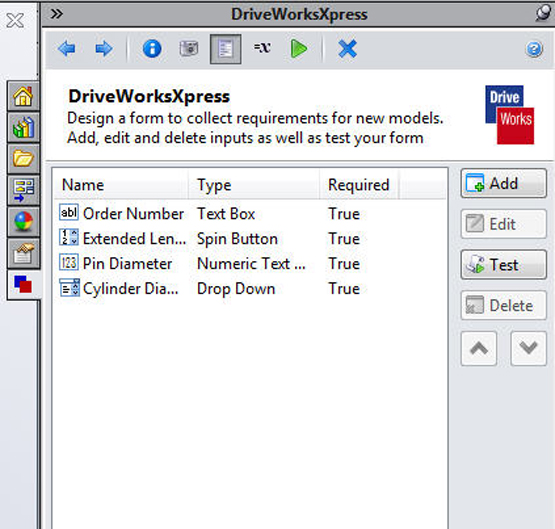The image size is (555, 529).
Task: Select the Pin Diameter row
Action: click(x=250, y=264)
